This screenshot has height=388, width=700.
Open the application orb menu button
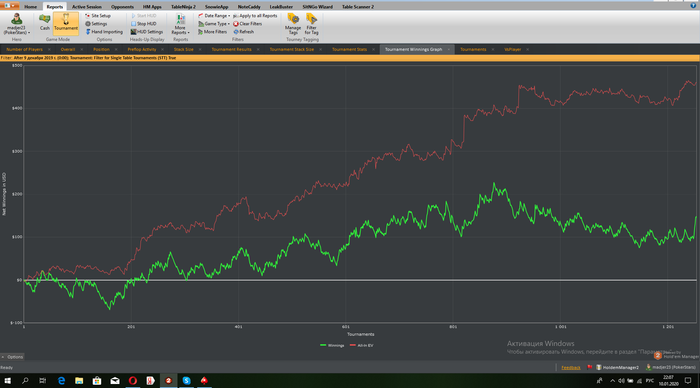point(9,5)
